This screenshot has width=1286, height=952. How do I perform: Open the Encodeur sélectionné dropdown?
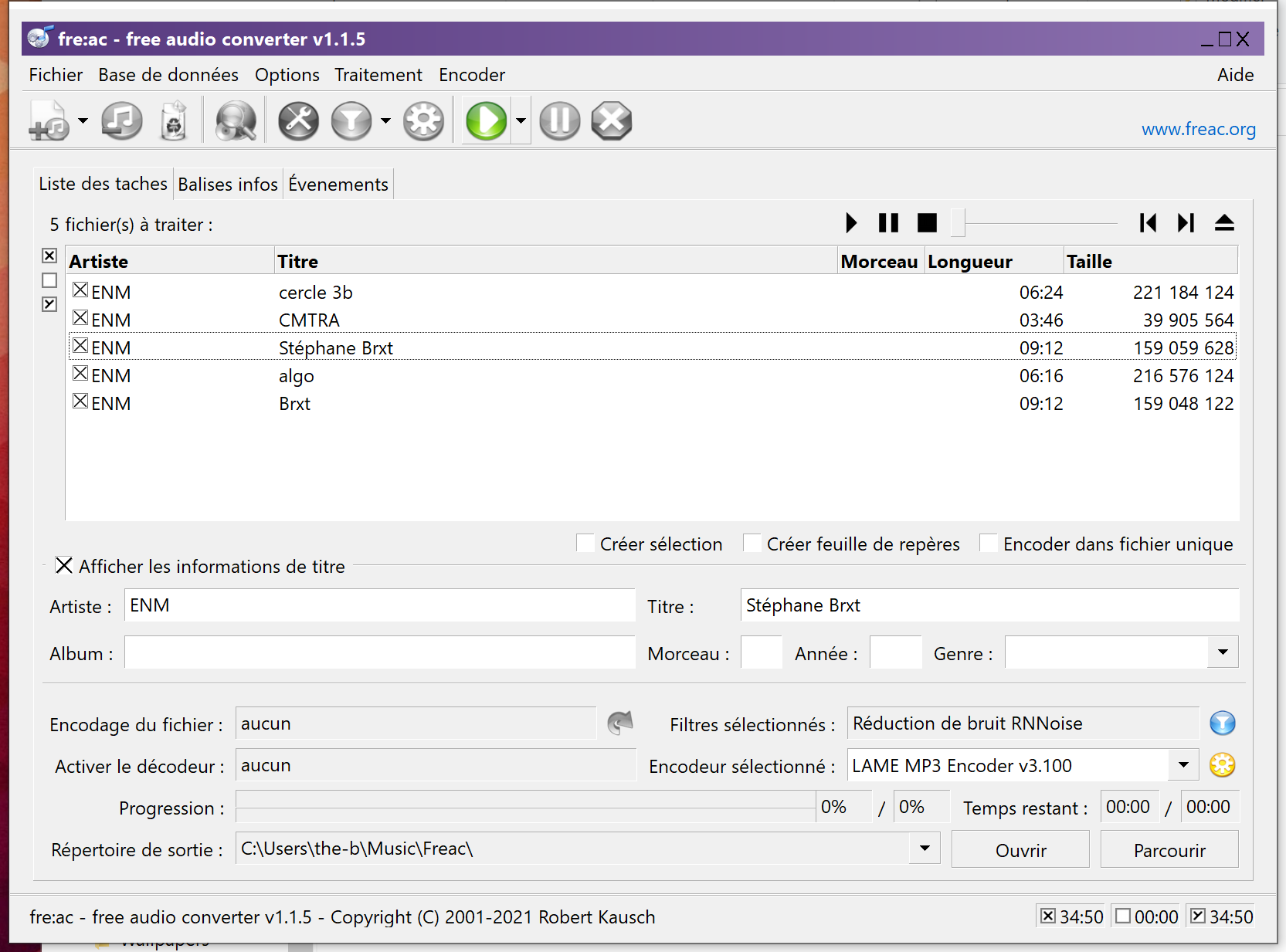[x=1183, y=765]
